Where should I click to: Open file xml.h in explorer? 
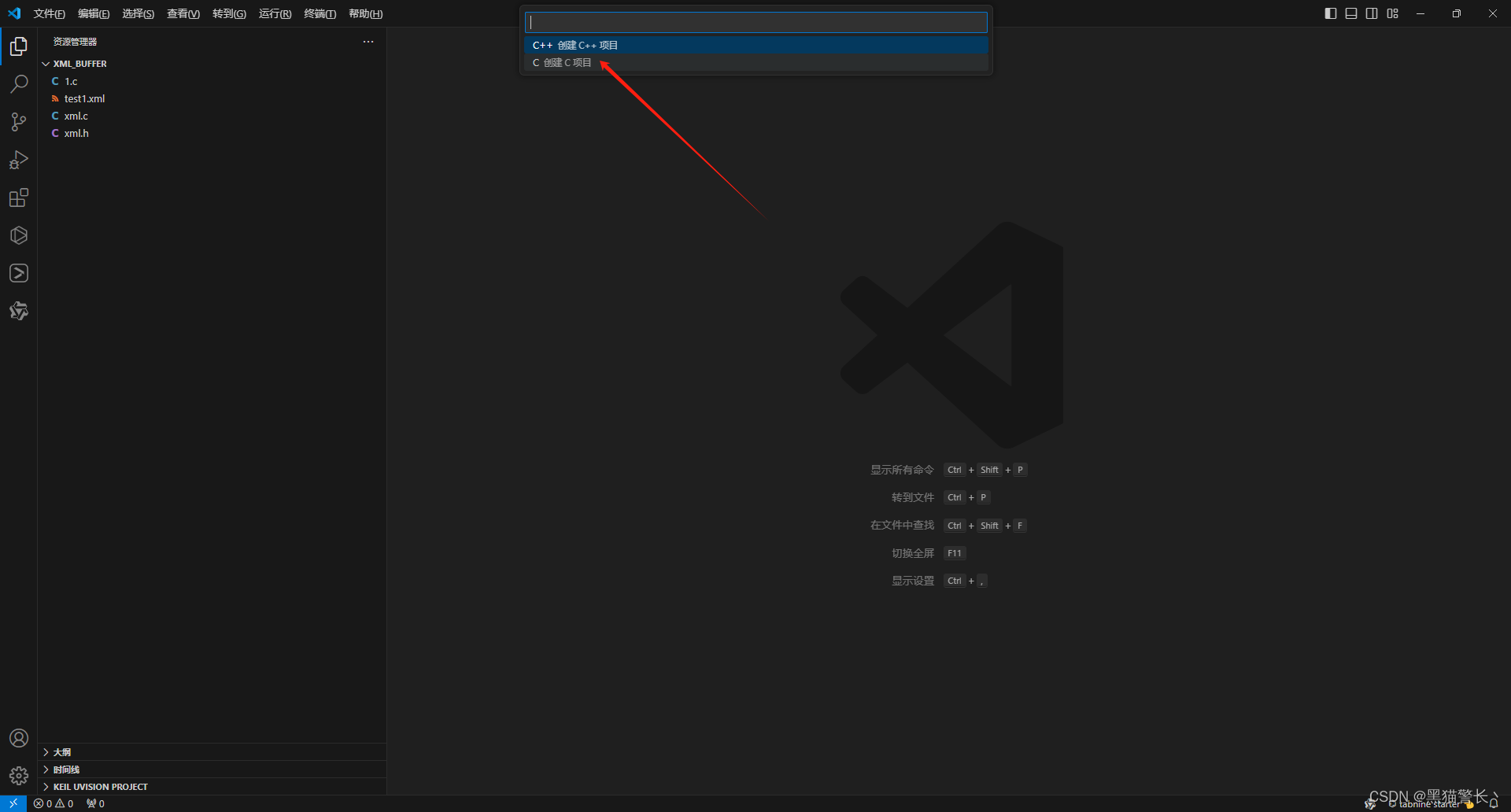(212, 133)
